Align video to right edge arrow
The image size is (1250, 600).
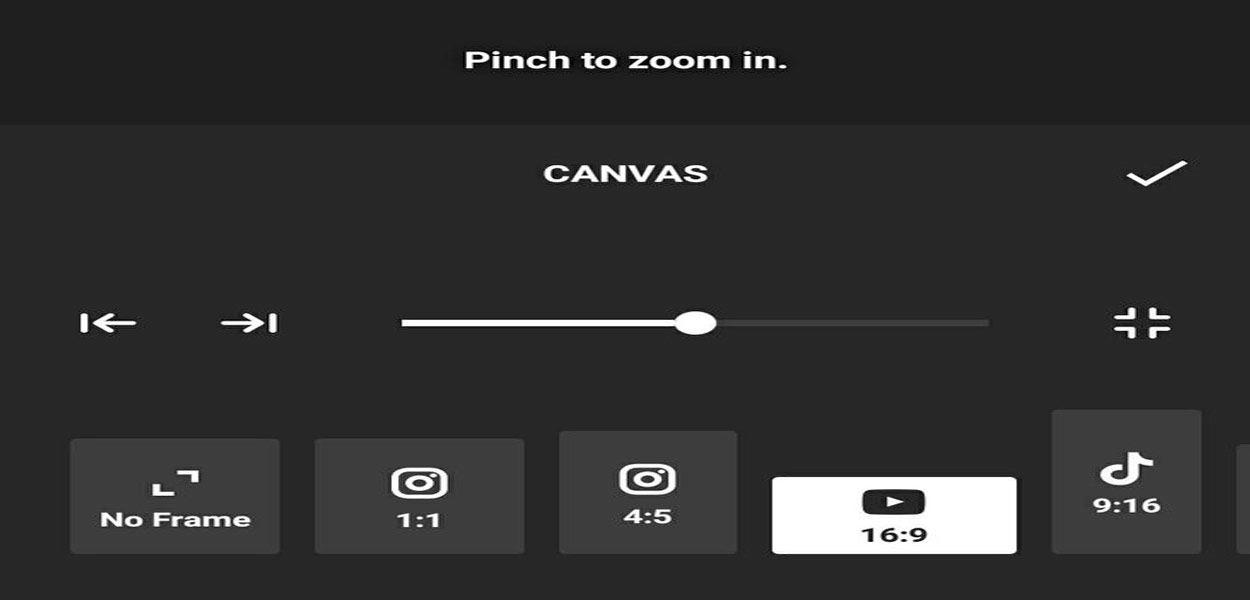[249, 323]
